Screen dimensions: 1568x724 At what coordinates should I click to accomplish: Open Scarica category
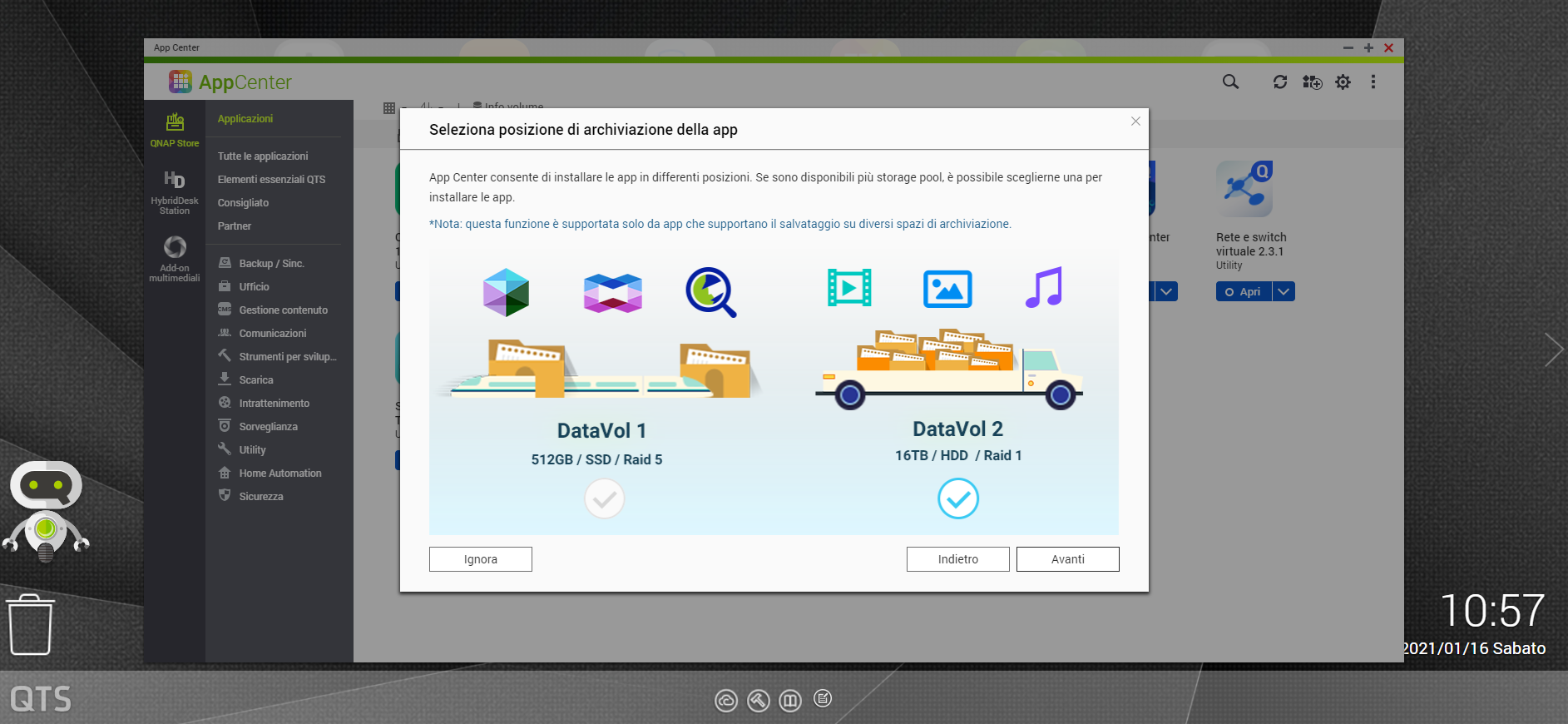(x=256, y=379)
